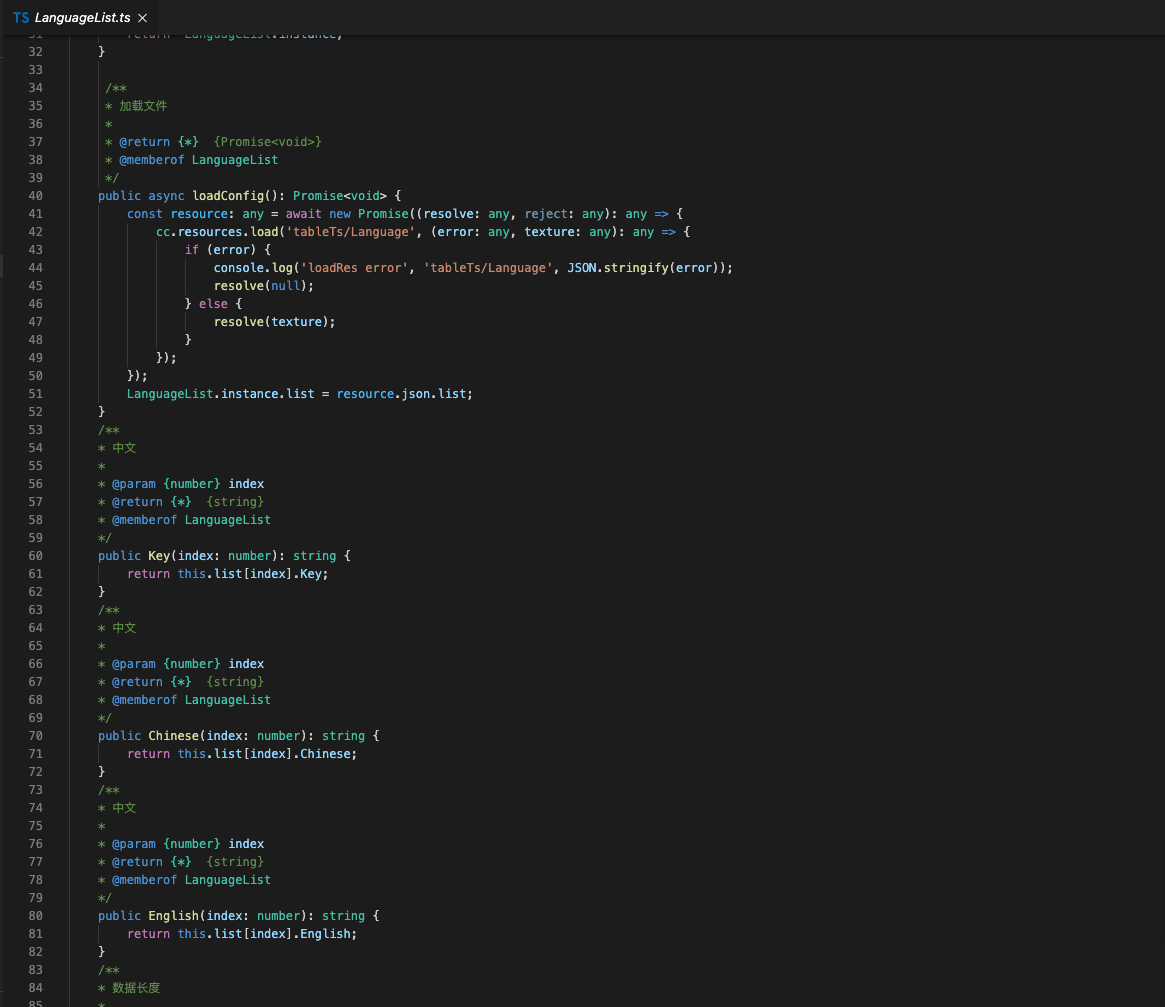The image size is (1165, 1007).
Task: Click line number 40
Action: [x=36, y=195]
